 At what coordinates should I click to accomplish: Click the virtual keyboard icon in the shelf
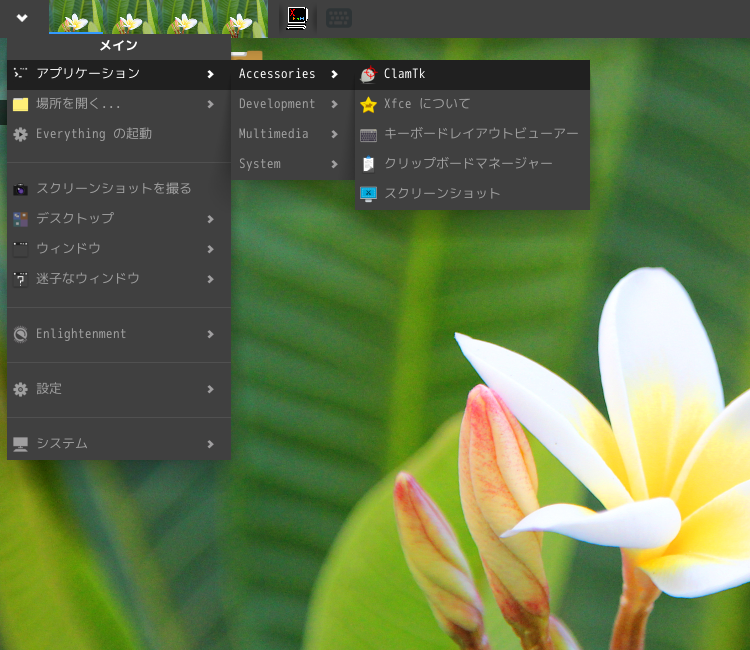tap(339, 18)
